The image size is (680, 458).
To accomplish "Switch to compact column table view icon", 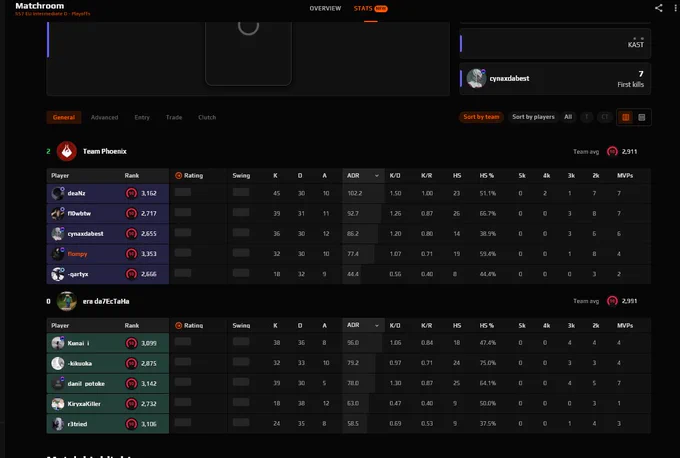I will pyautogui.click(x=625, y=117).
